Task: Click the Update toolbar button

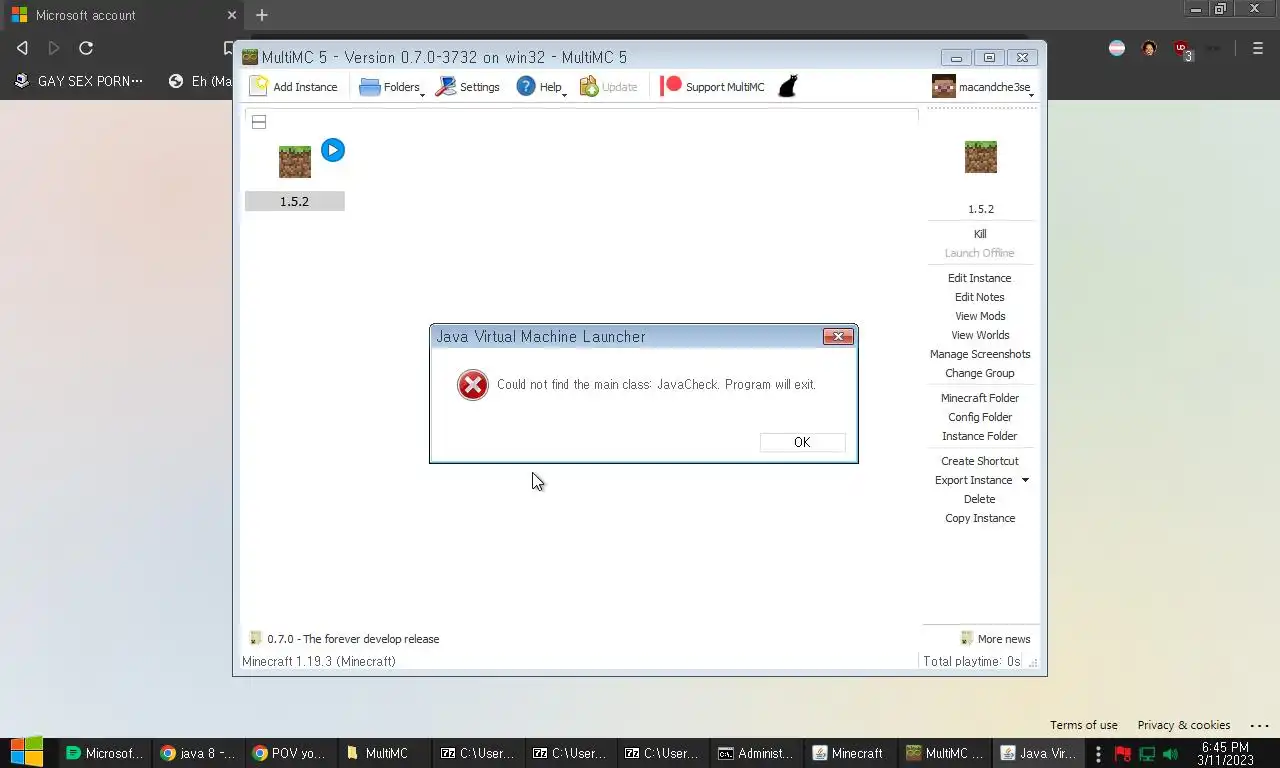Action: click(x=608, y=87)
